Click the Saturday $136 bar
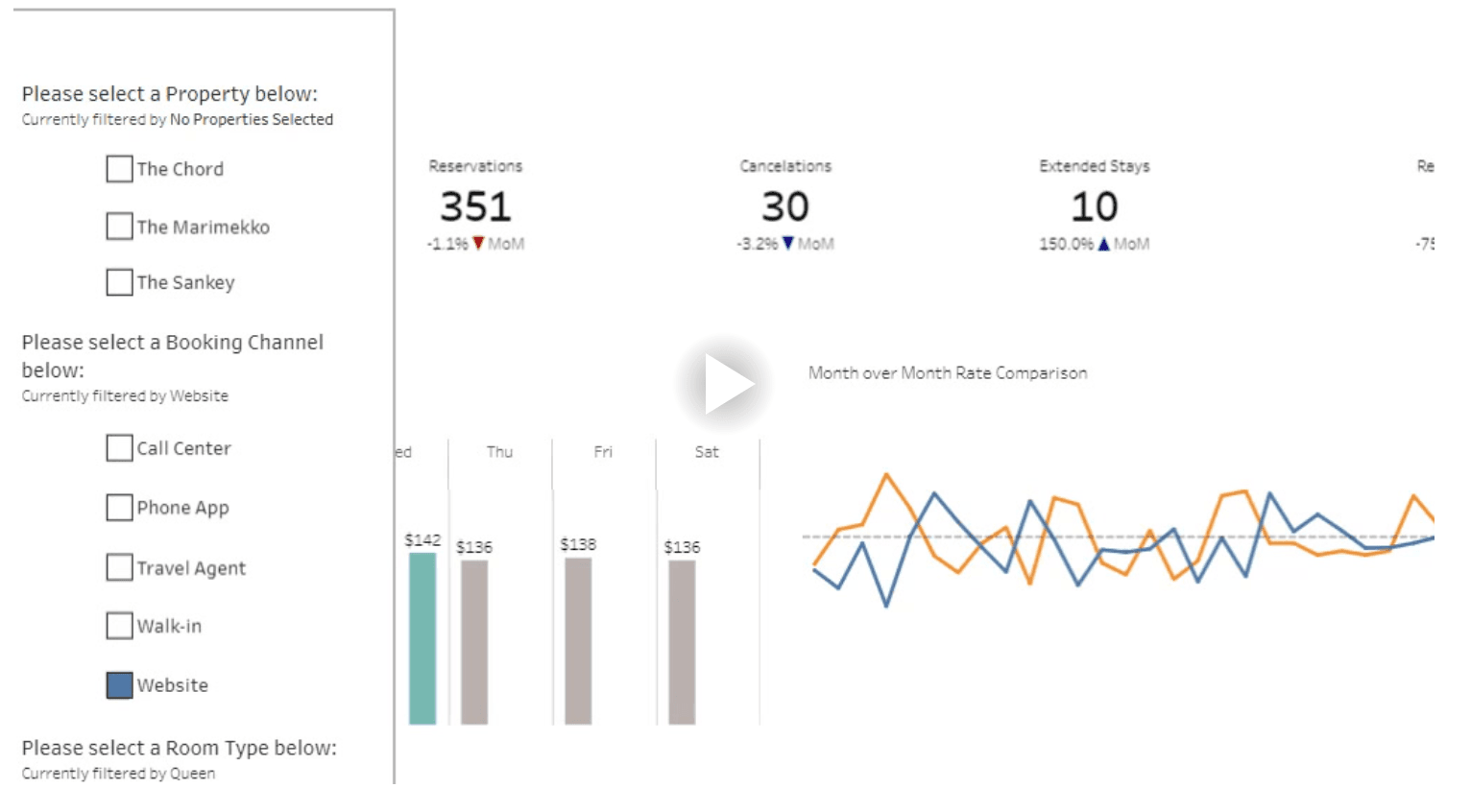Viewport: 1471px width, 812px height. [682, 641]
